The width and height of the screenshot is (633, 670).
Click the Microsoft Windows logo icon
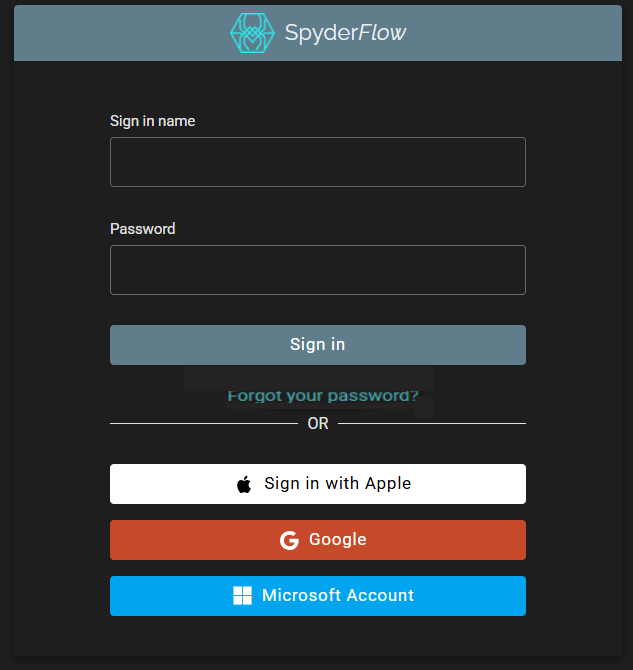point(242,596)
